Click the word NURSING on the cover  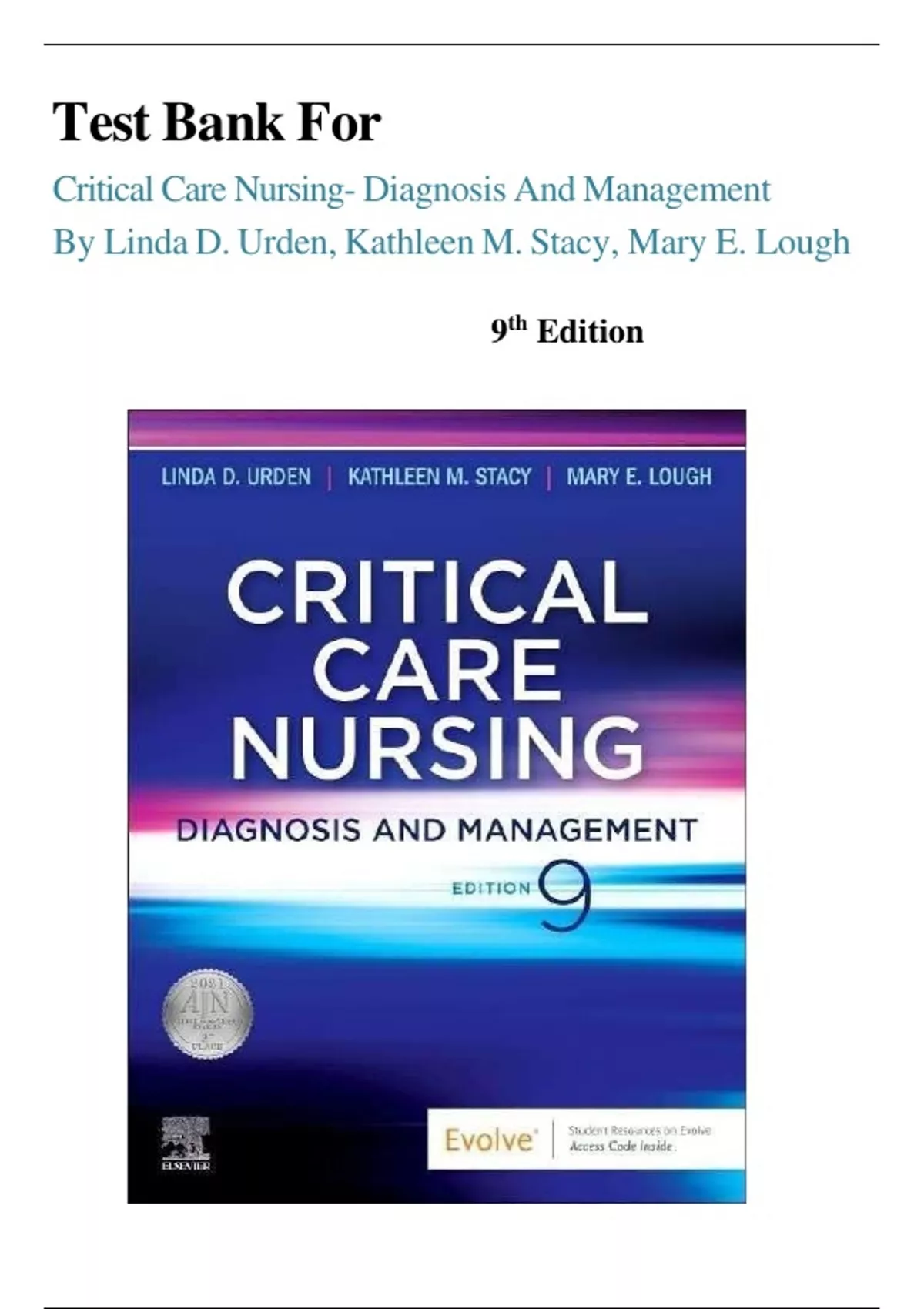[437, 745]
